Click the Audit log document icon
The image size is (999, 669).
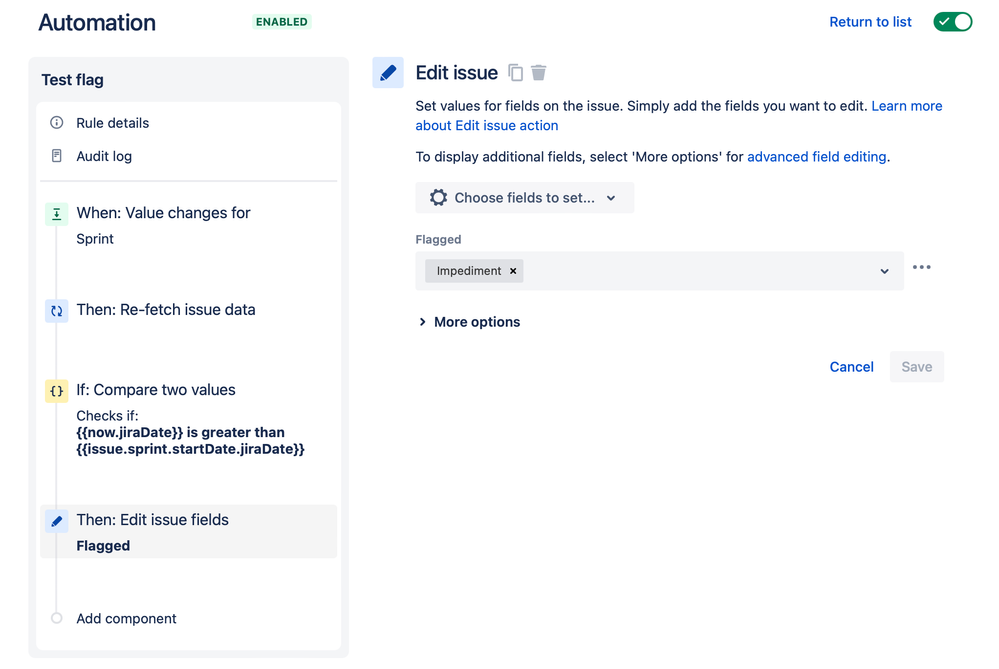coord(56,156)
